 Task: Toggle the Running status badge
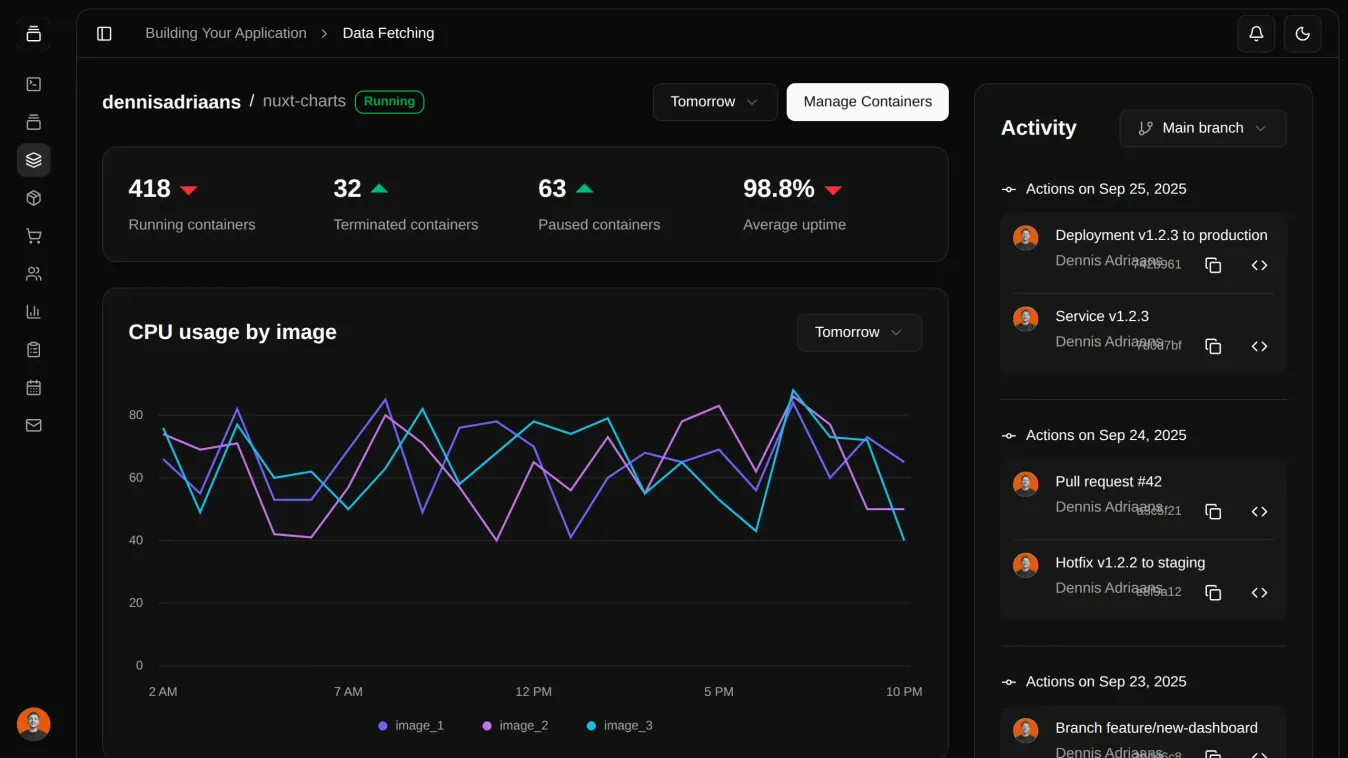(389, 101)
